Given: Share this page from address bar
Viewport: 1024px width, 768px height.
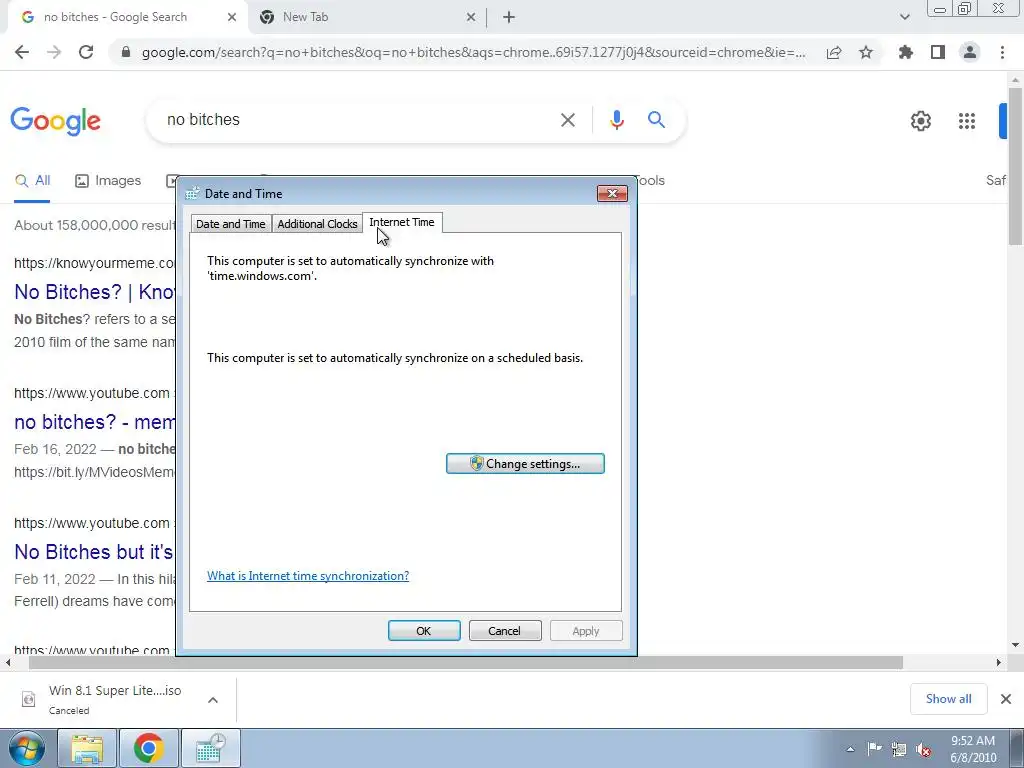Looking at the screenshot, I should coord(834,52).
